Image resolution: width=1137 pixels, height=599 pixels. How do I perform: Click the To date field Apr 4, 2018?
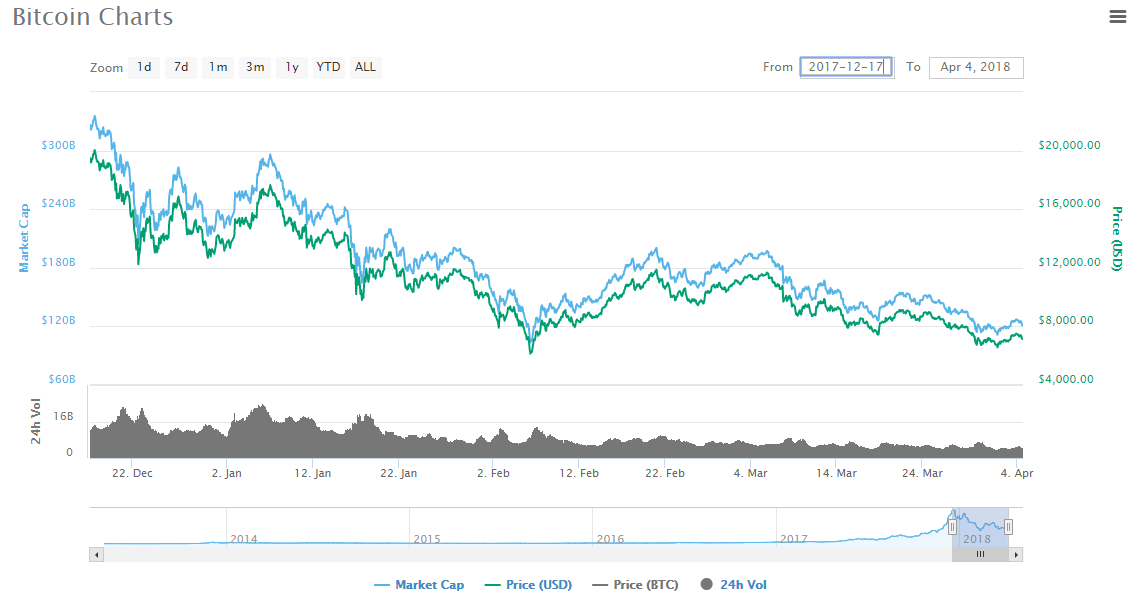click(x=976, y=67)
